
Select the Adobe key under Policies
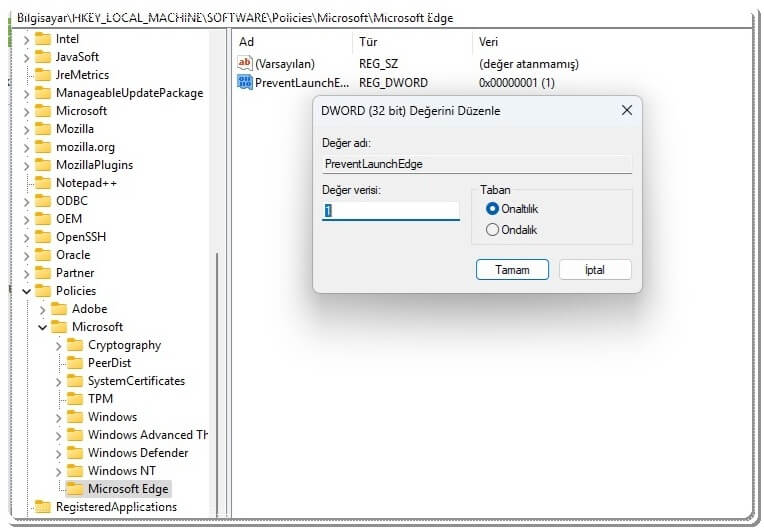click(90, 309)
